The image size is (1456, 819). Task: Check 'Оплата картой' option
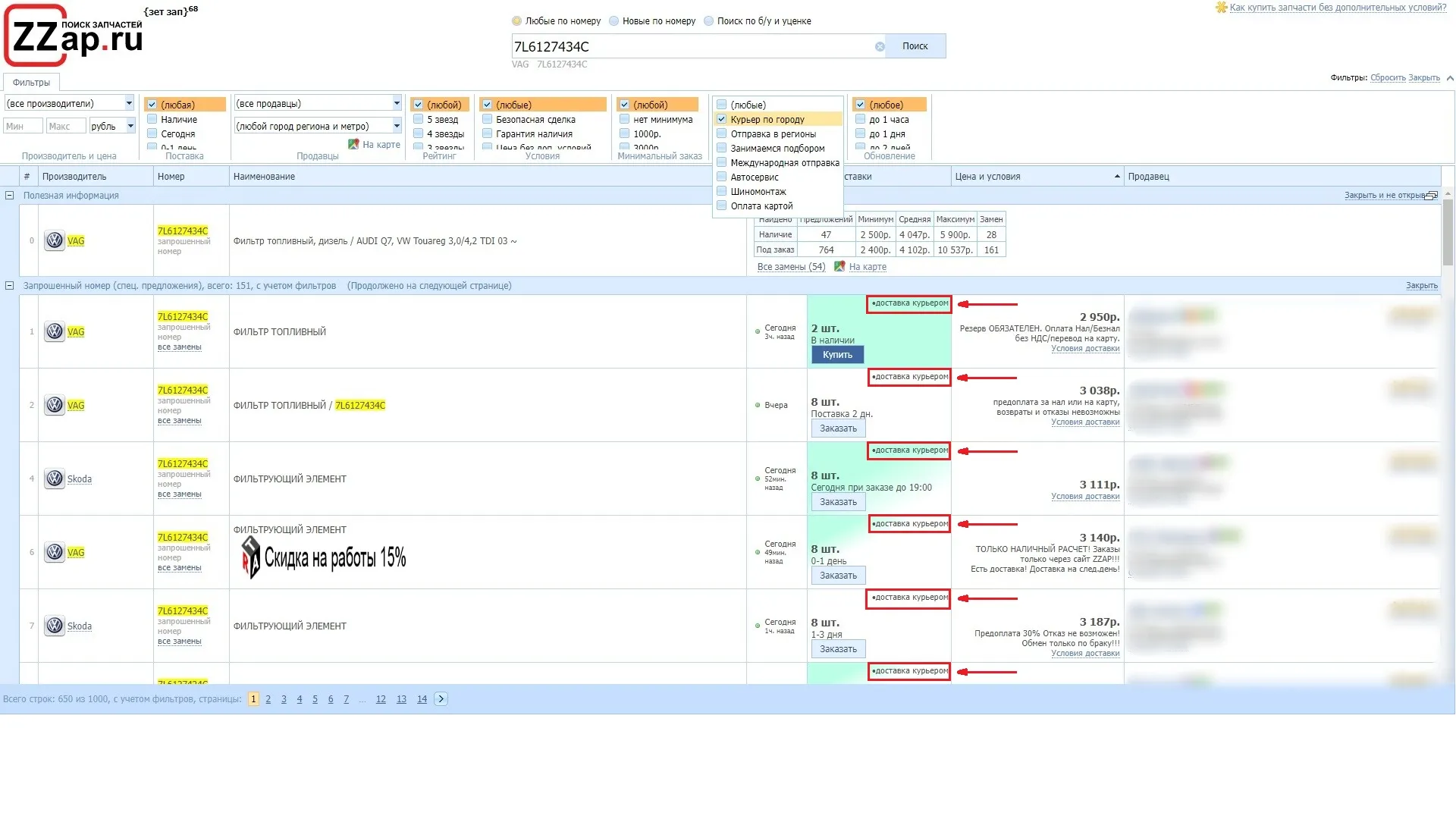click(x=722, y=206)
